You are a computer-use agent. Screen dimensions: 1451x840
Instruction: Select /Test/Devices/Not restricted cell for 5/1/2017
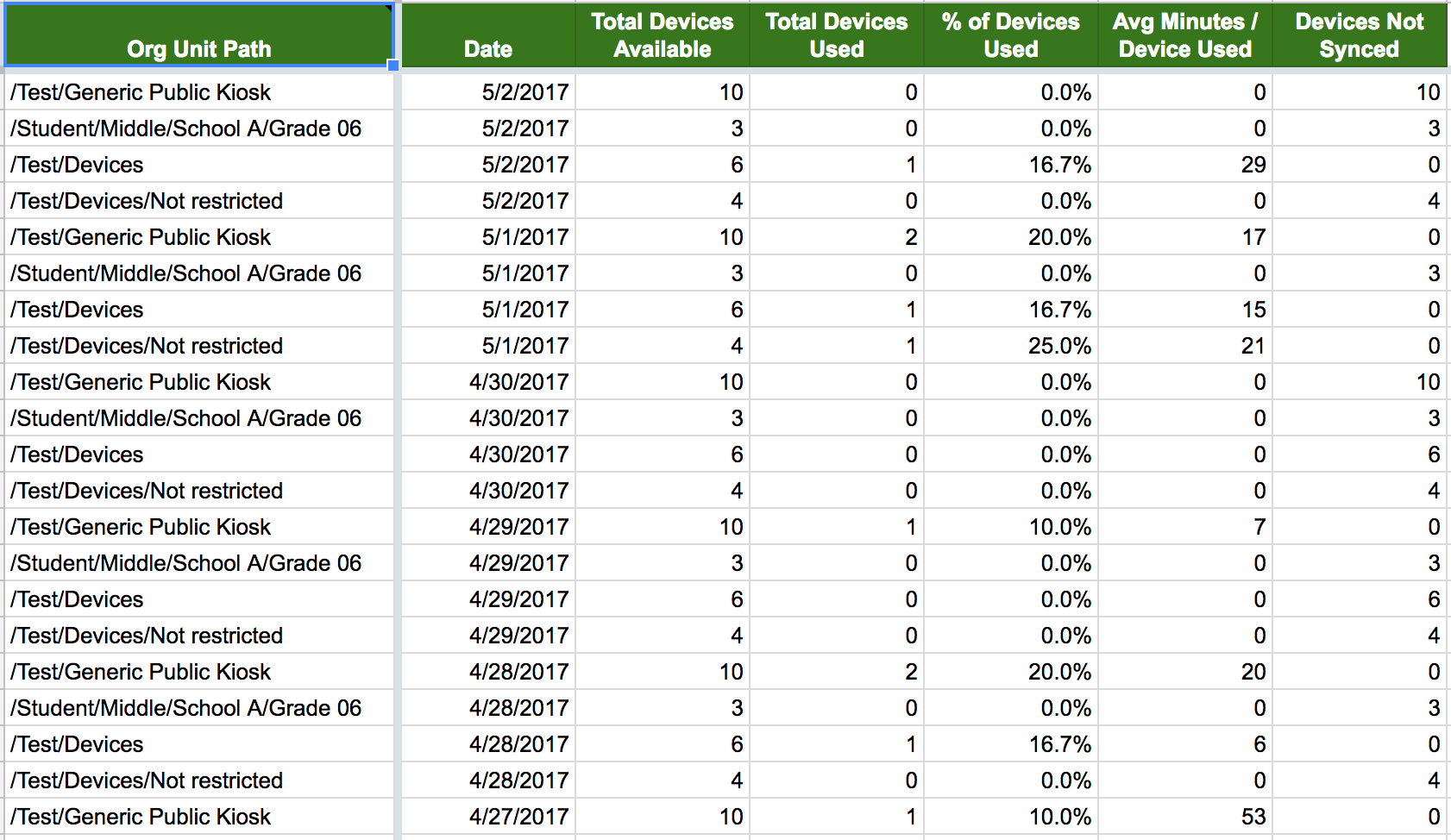tap(198, 346)
